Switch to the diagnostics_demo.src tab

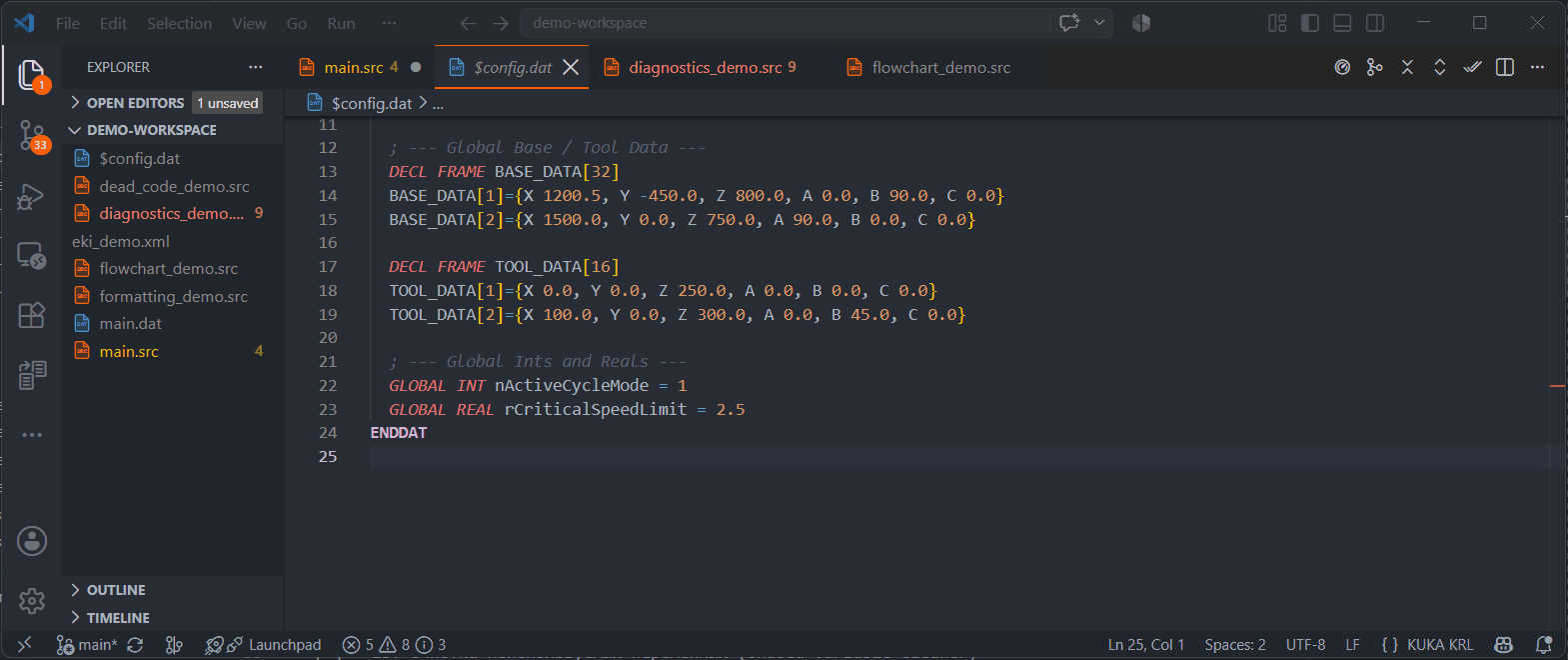tap(706, 67)
